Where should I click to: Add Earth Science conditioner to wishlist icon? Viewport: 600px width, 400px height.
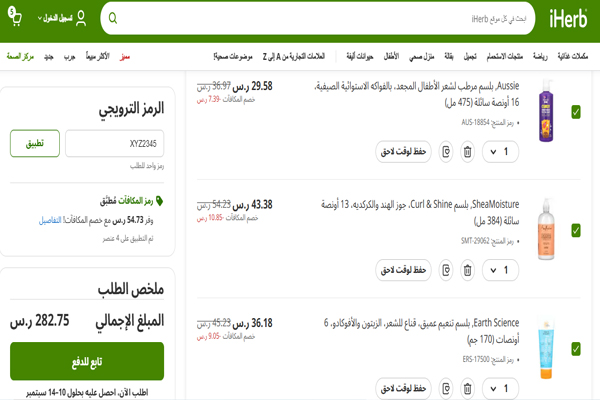tap(446, 389)
